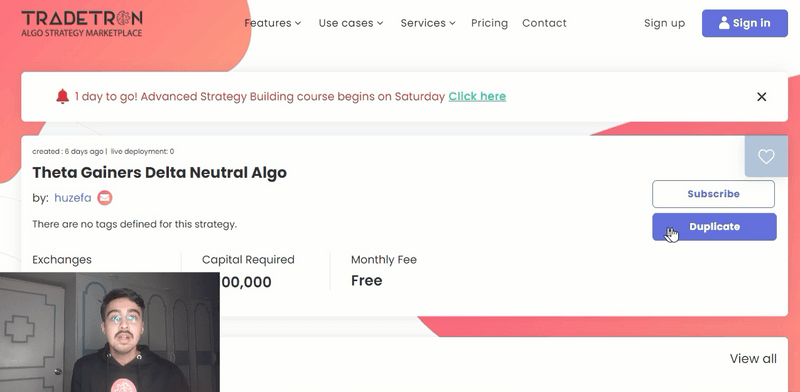Open the Contact page
Viewport: 800px width, 392px height.
coord(544,23)
